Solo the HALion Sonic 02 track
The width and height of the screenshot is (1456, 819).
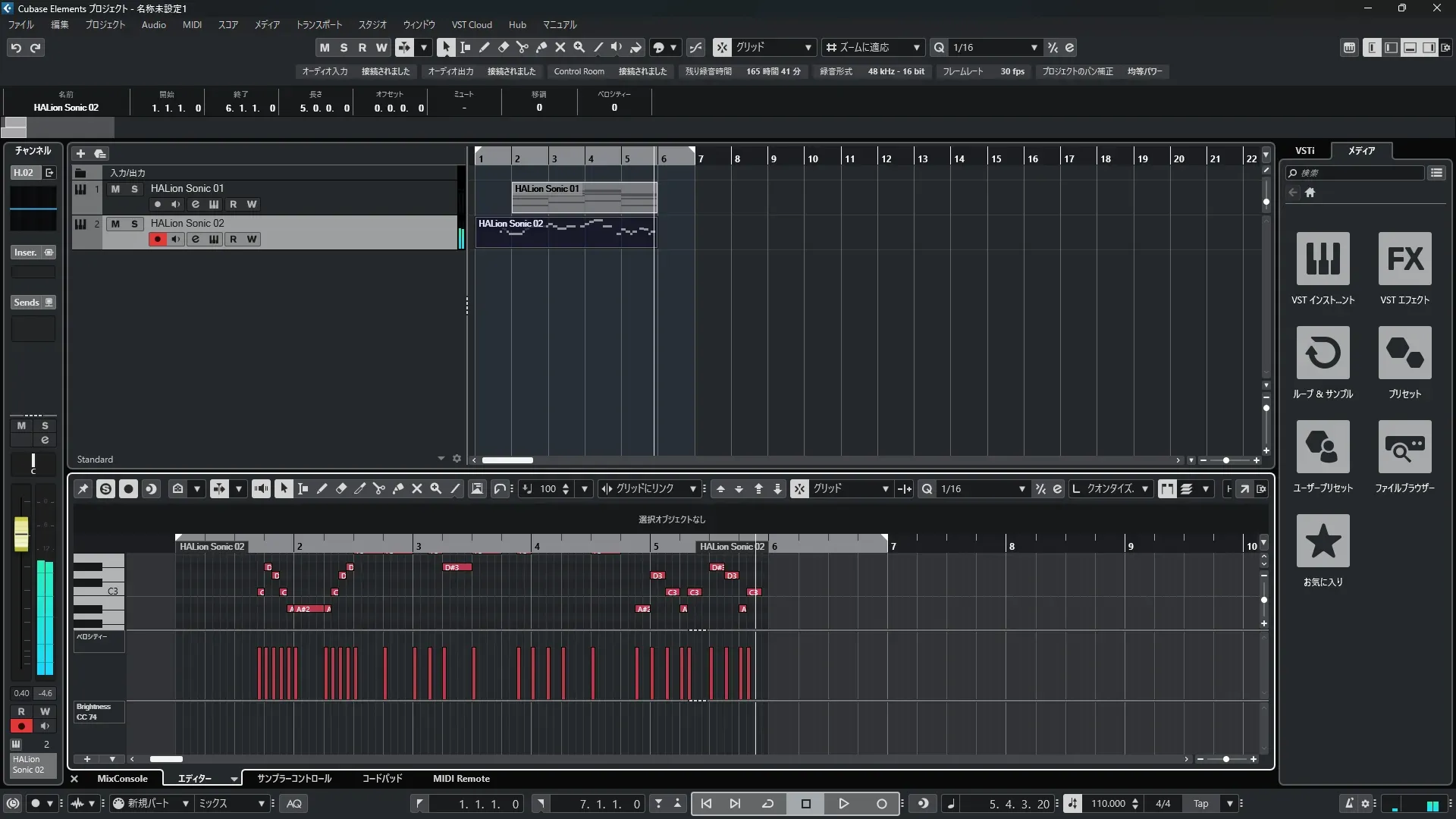(134, 224)
